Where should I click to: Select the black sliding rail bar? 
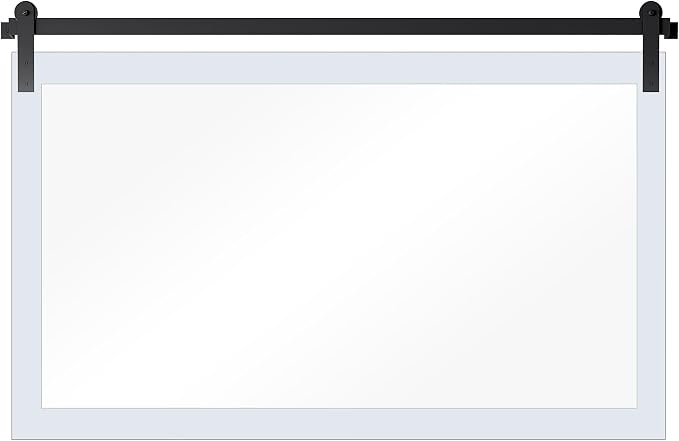point(339,27)
